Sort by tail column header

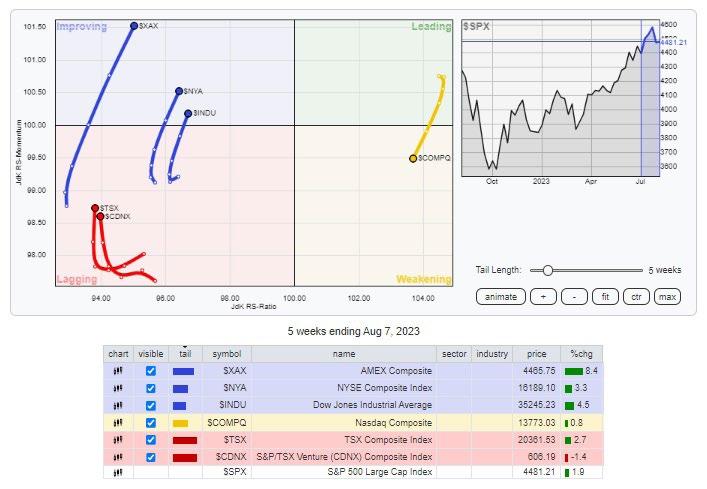[185, 354]
